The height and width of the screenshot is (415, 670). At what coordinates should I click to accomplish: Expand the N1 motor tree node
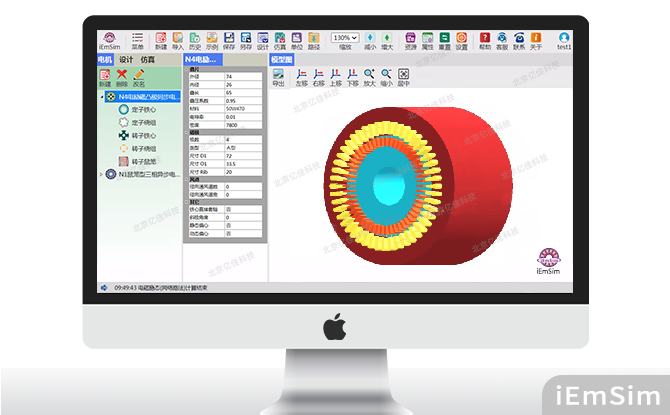coord(100,173)
